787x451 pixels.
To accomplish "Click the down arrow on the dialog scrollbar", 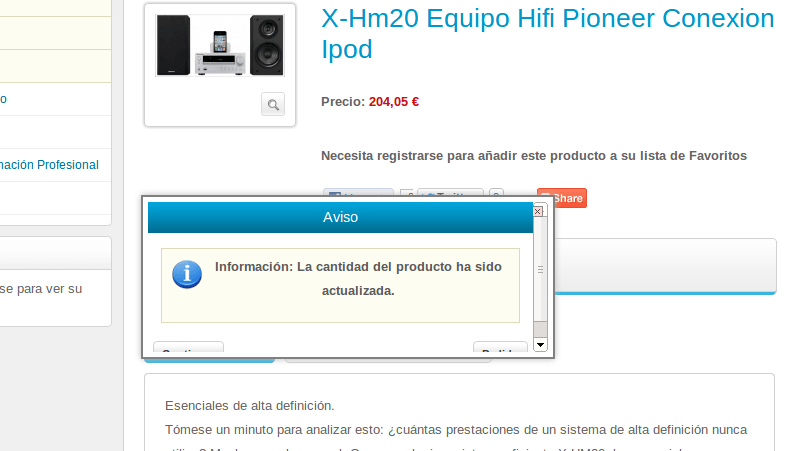I will click(540, 345).
